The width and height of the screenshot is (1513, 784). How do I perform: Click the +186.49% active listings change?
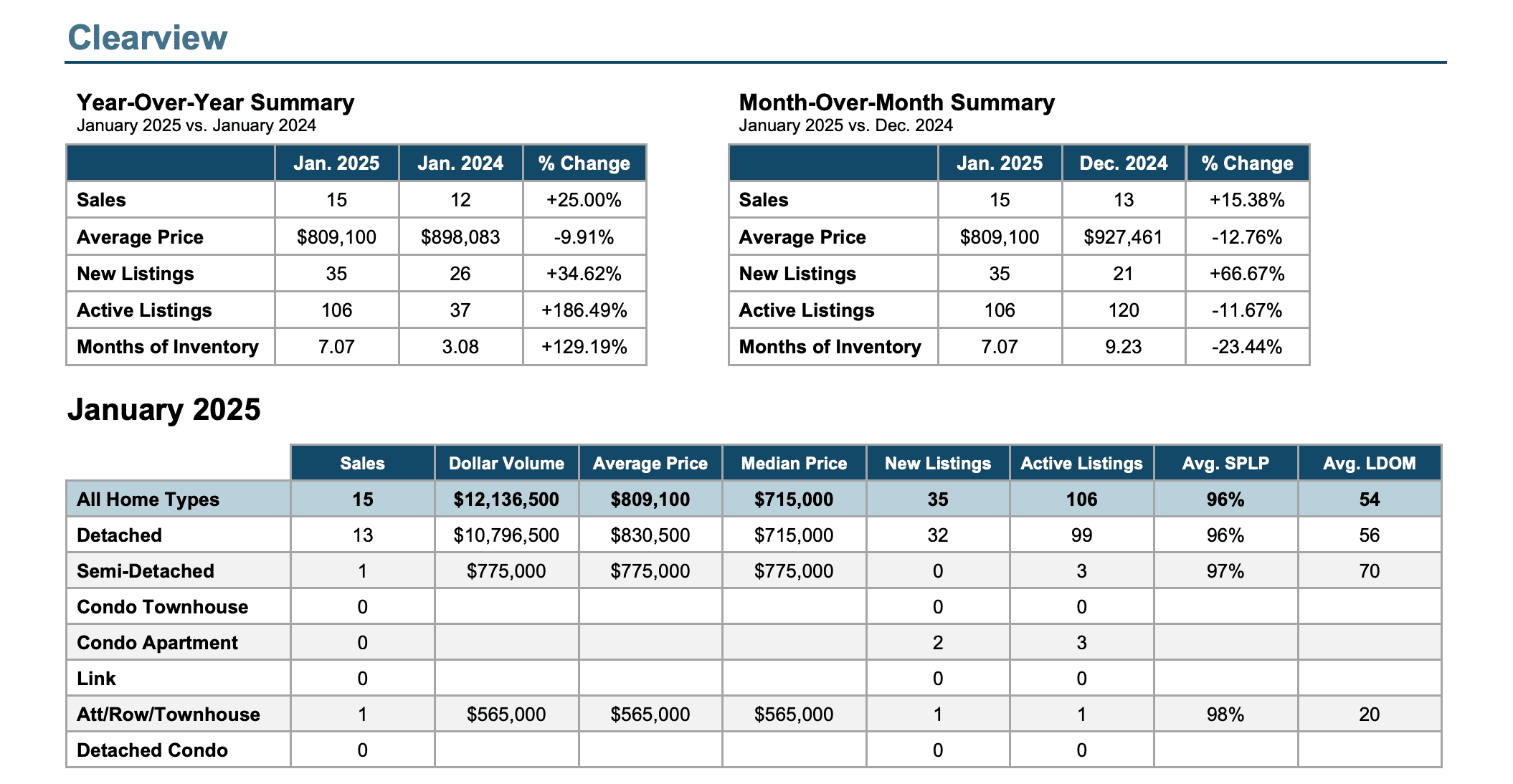tap(584, 310)
